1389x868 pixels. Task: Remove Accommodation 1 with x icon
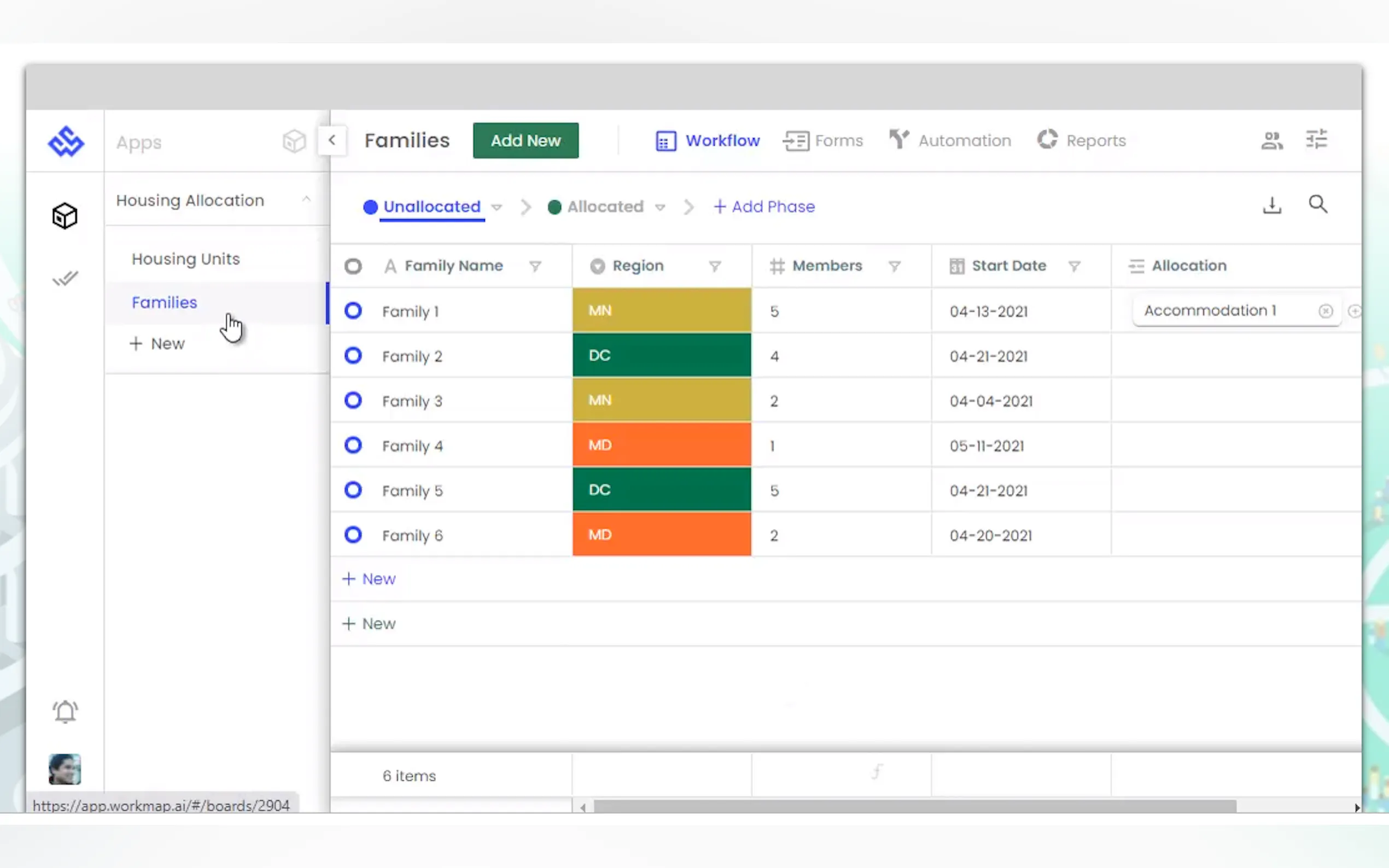pyautogui.click(x=1325, y=311)
